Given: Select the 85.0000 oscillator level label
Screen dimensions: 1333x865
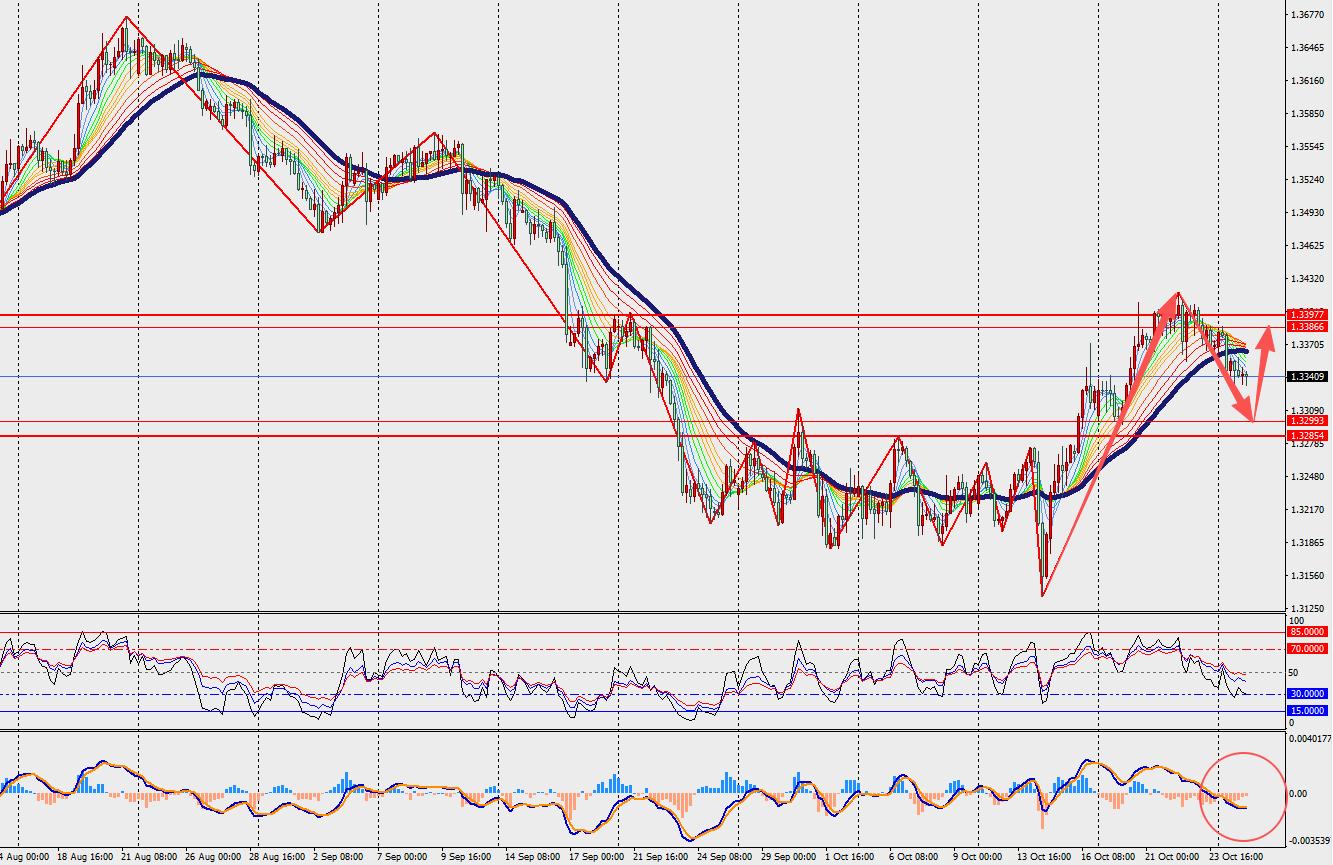Looking at the screenshot, I should click(x=1308, y=632).
